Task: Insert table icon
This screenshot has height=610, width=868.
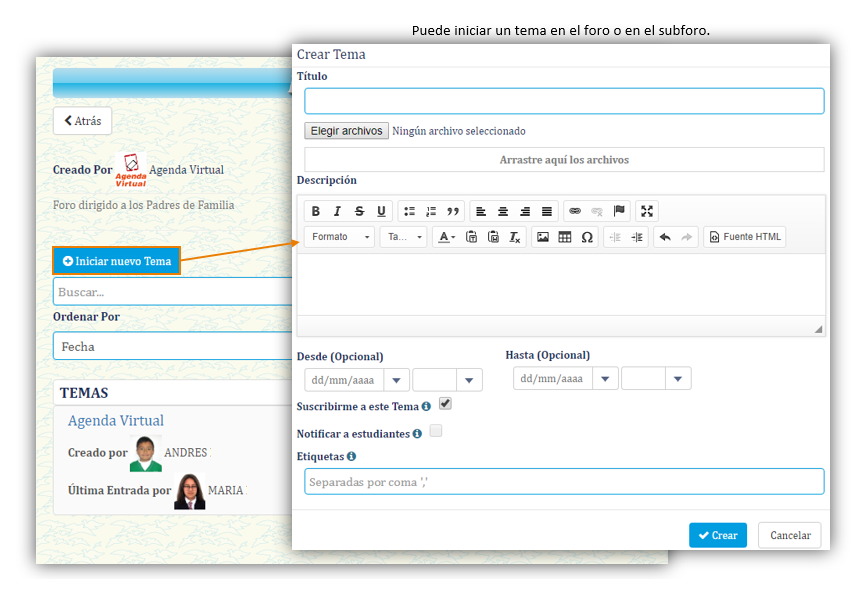Action: tap(565, 237)
